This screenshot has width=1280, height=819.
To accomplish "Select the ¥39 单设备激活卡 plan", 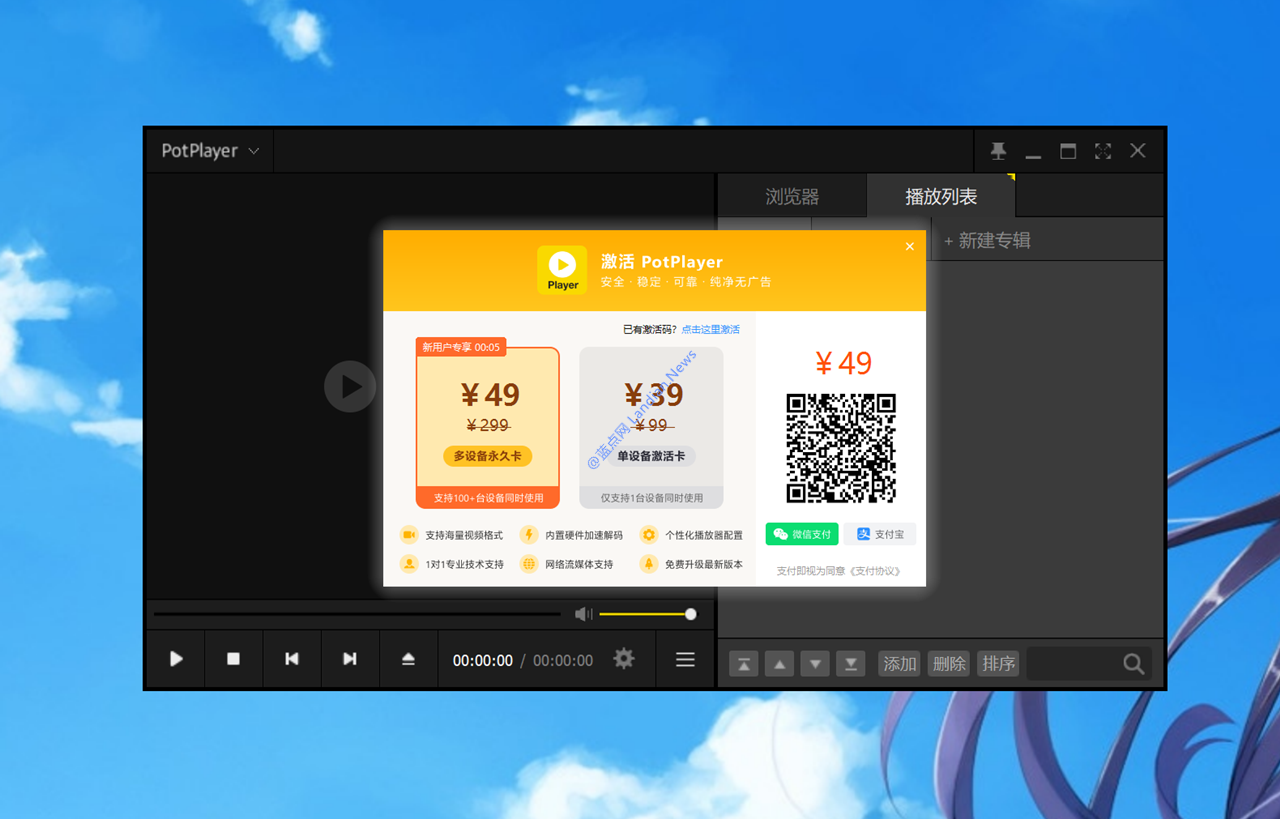I will coord(651,427).
